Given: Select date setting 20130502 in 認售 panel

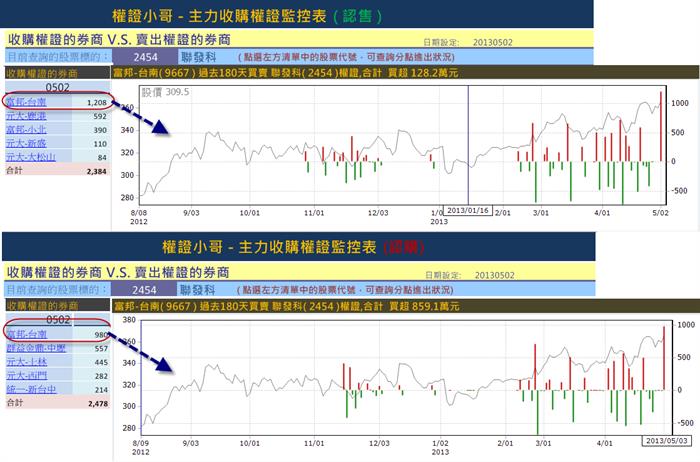Looking at the screenshot, I should click(492, 42).
